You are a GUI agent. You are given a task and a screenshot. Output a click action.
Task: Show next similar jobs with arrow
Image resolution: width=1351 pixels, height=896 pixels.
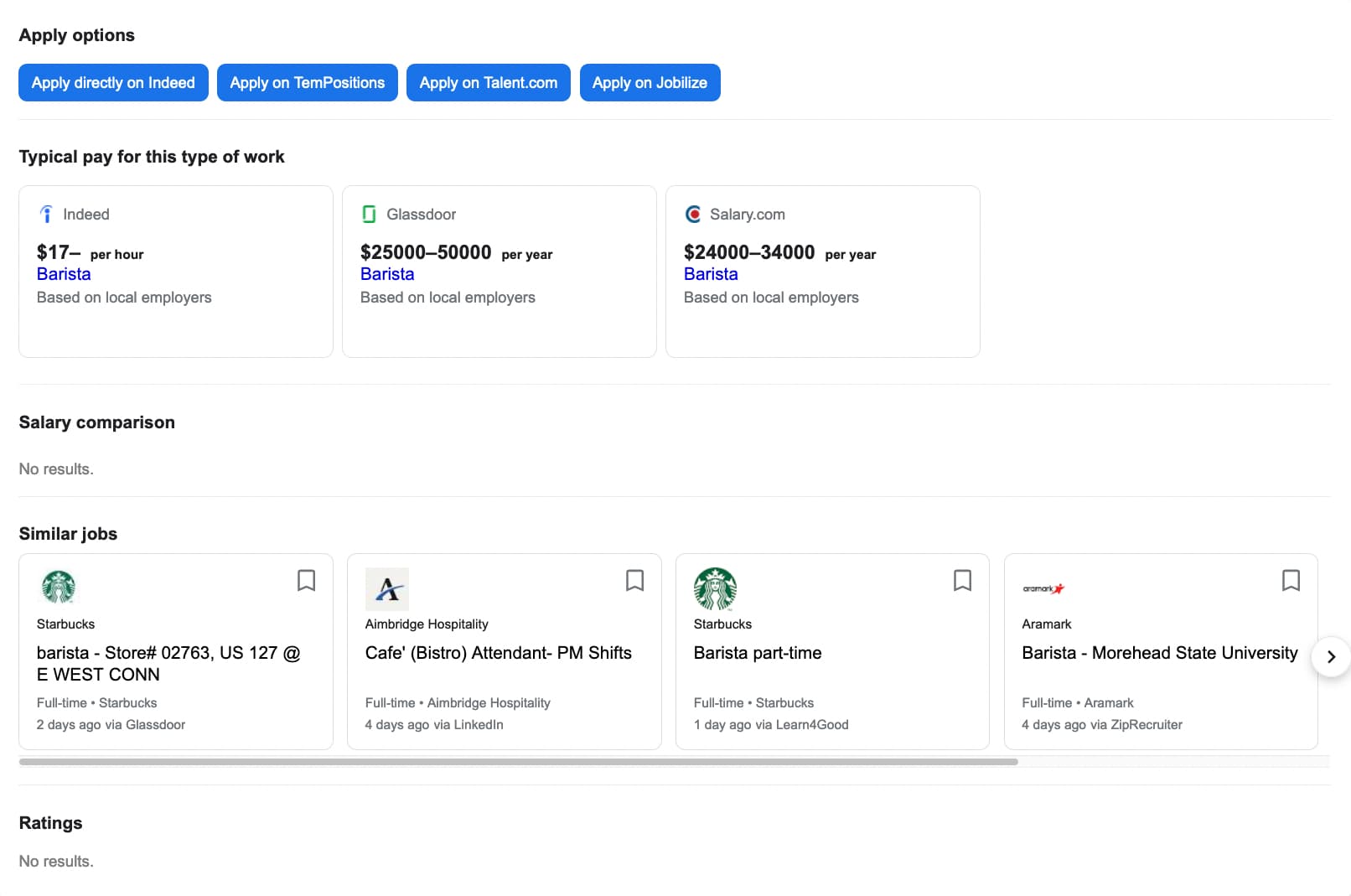point(1331,656)
